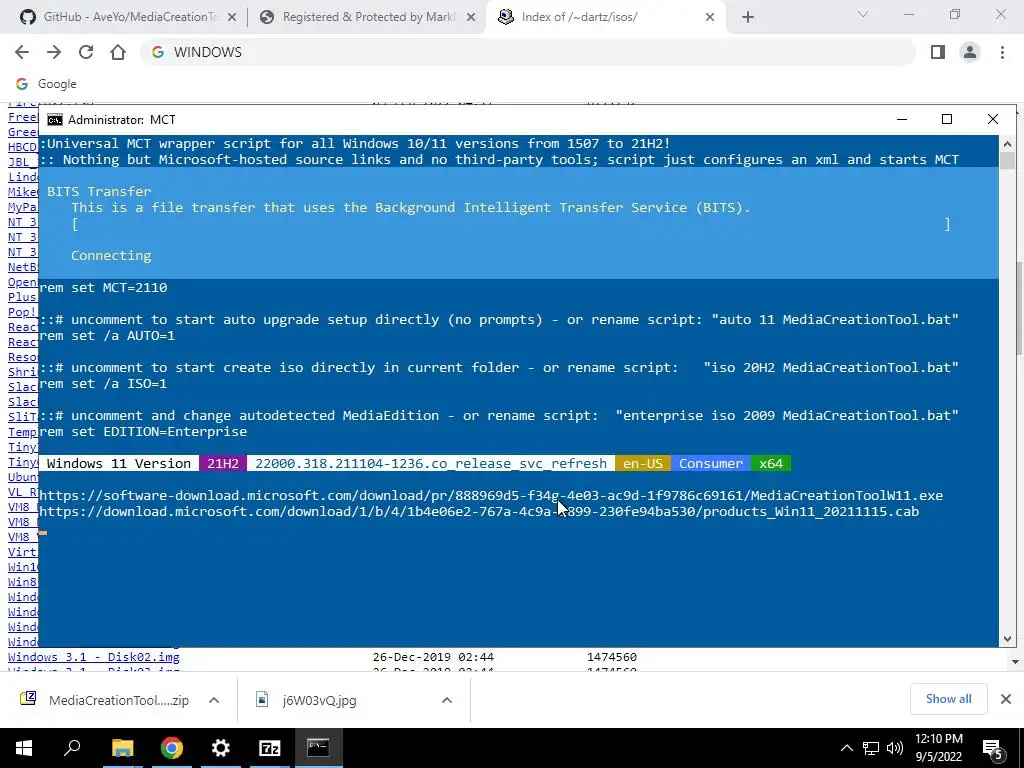Open Settings gear in the taskbar

click(x=220, y=748)
